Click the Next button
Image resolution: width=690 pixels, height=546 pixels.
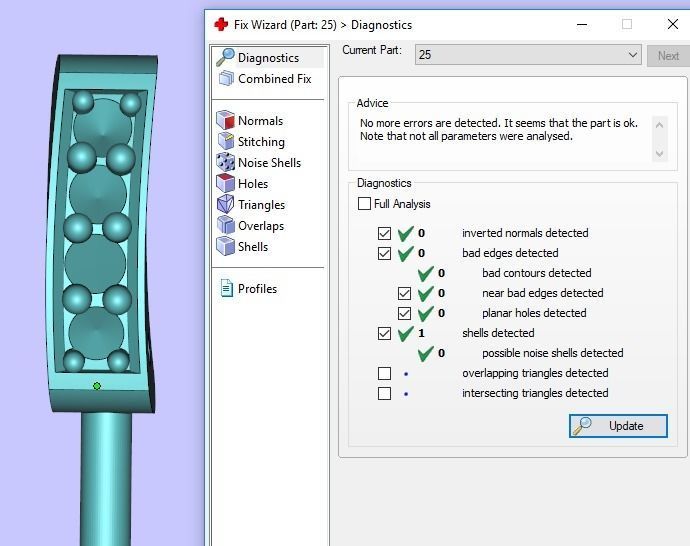tap(668, 56)
